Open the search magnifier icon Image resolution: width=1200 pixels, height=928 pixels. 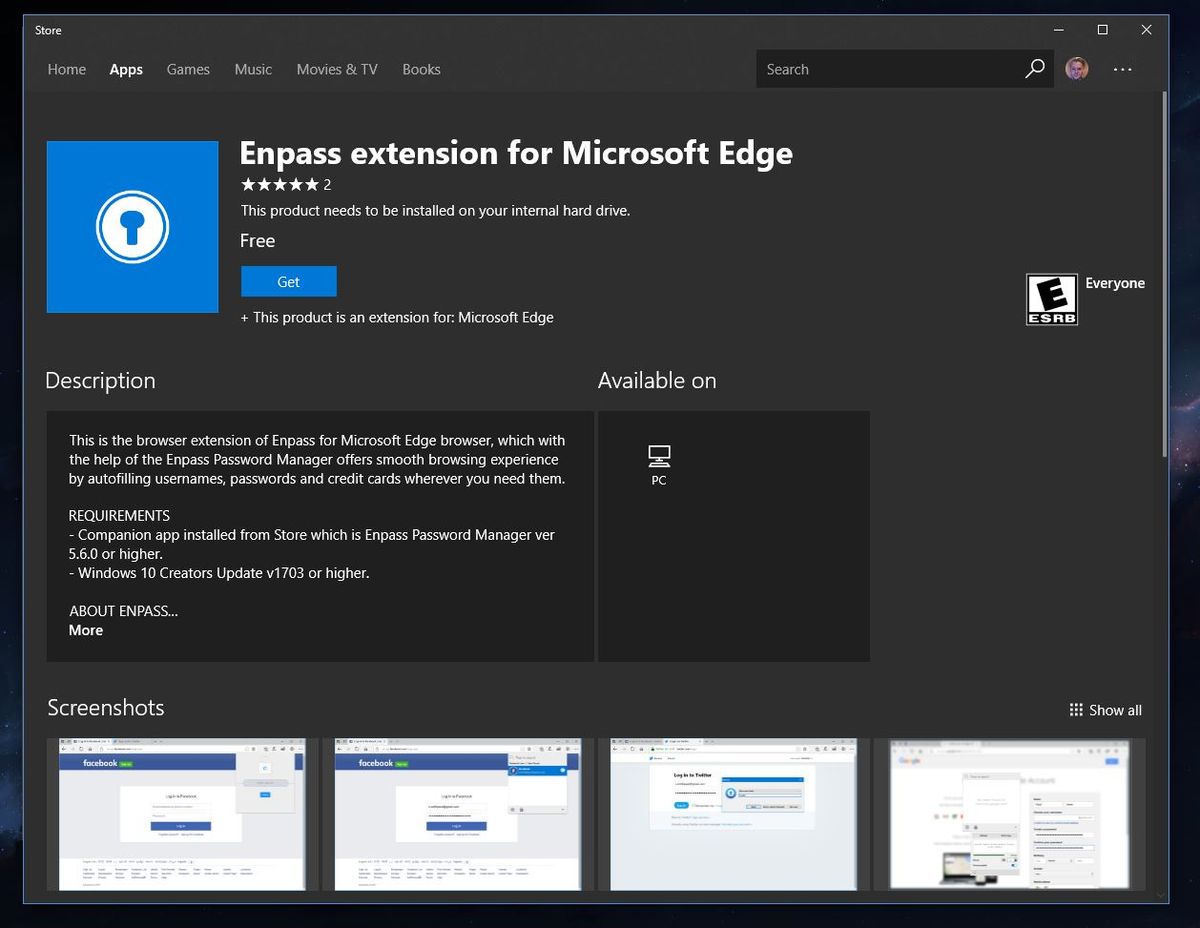[x=1034, y=68]
